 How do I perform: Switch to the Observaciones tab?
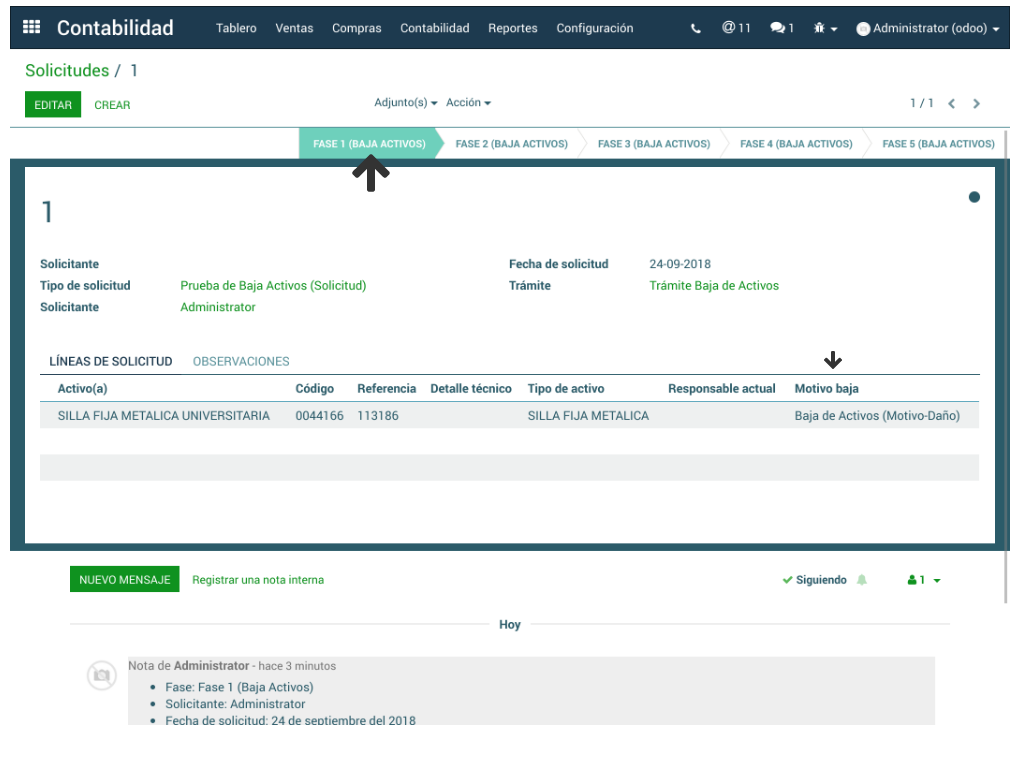point(241,362)
